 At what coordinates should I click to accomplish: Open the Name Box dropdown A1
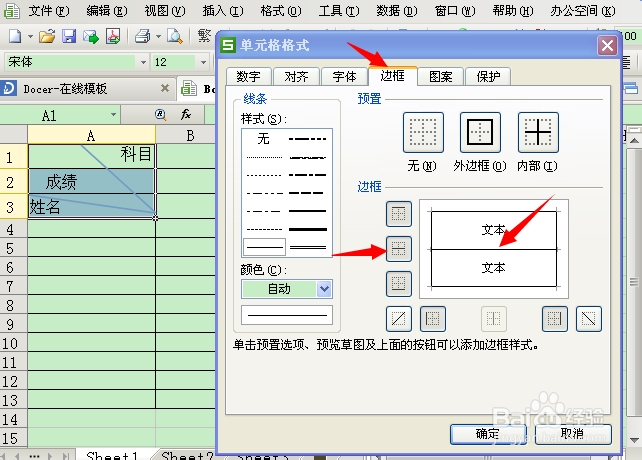(113, 115)
